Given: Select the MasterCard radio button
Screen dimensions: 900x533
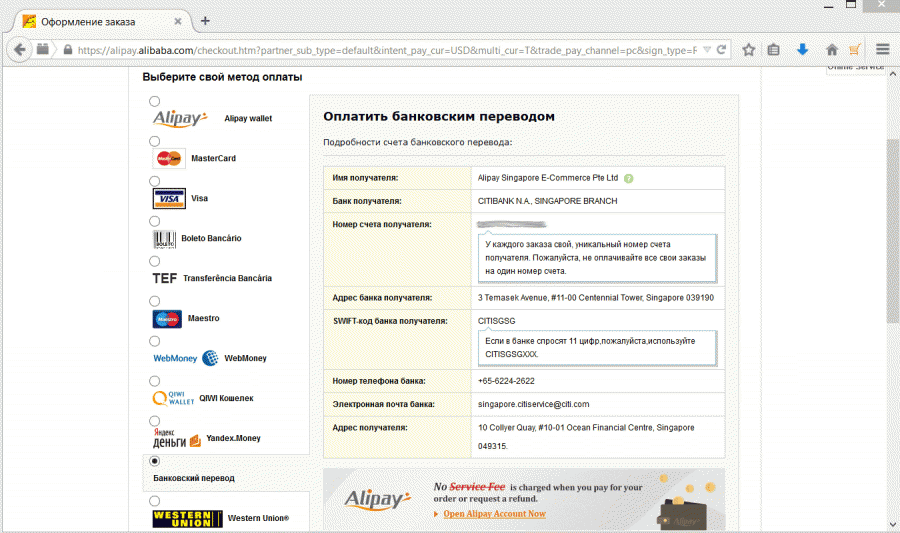Looking at the screenshot, I should 154,141.
